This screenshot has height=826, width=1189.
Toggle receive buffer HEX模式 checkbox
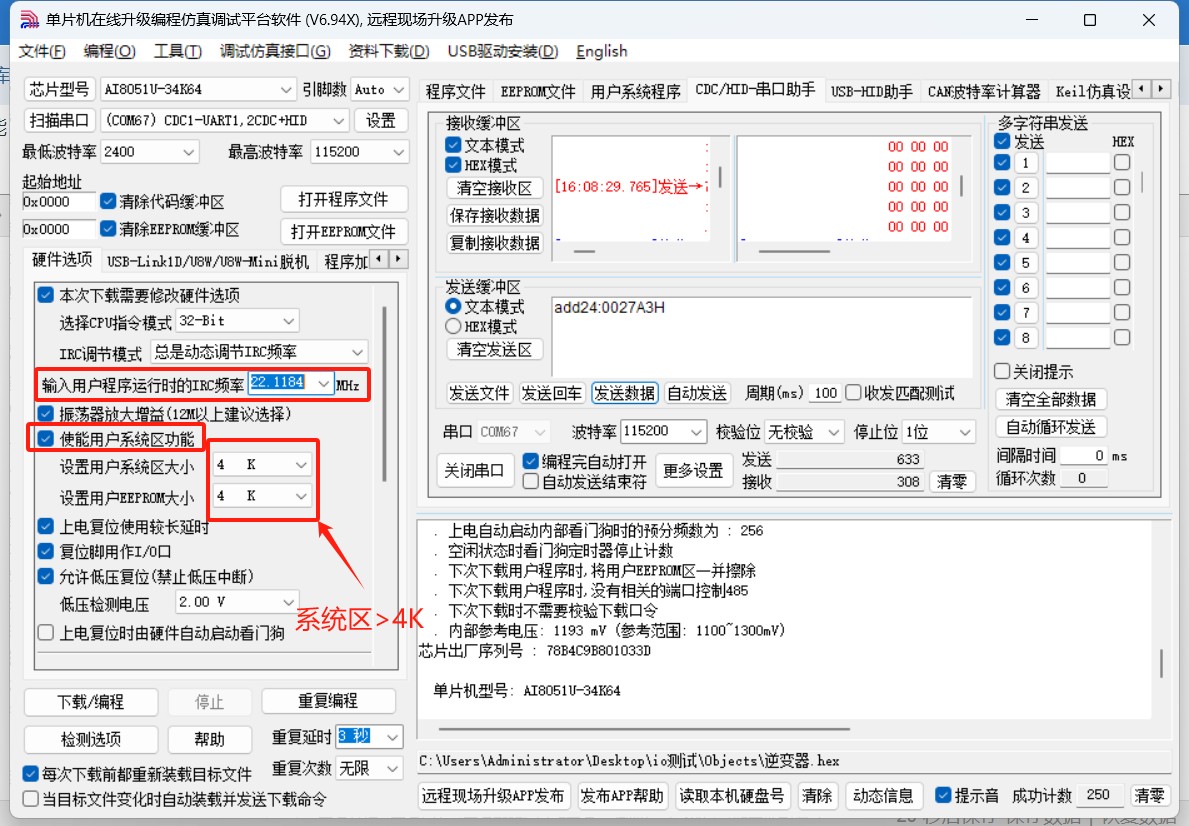453,165
